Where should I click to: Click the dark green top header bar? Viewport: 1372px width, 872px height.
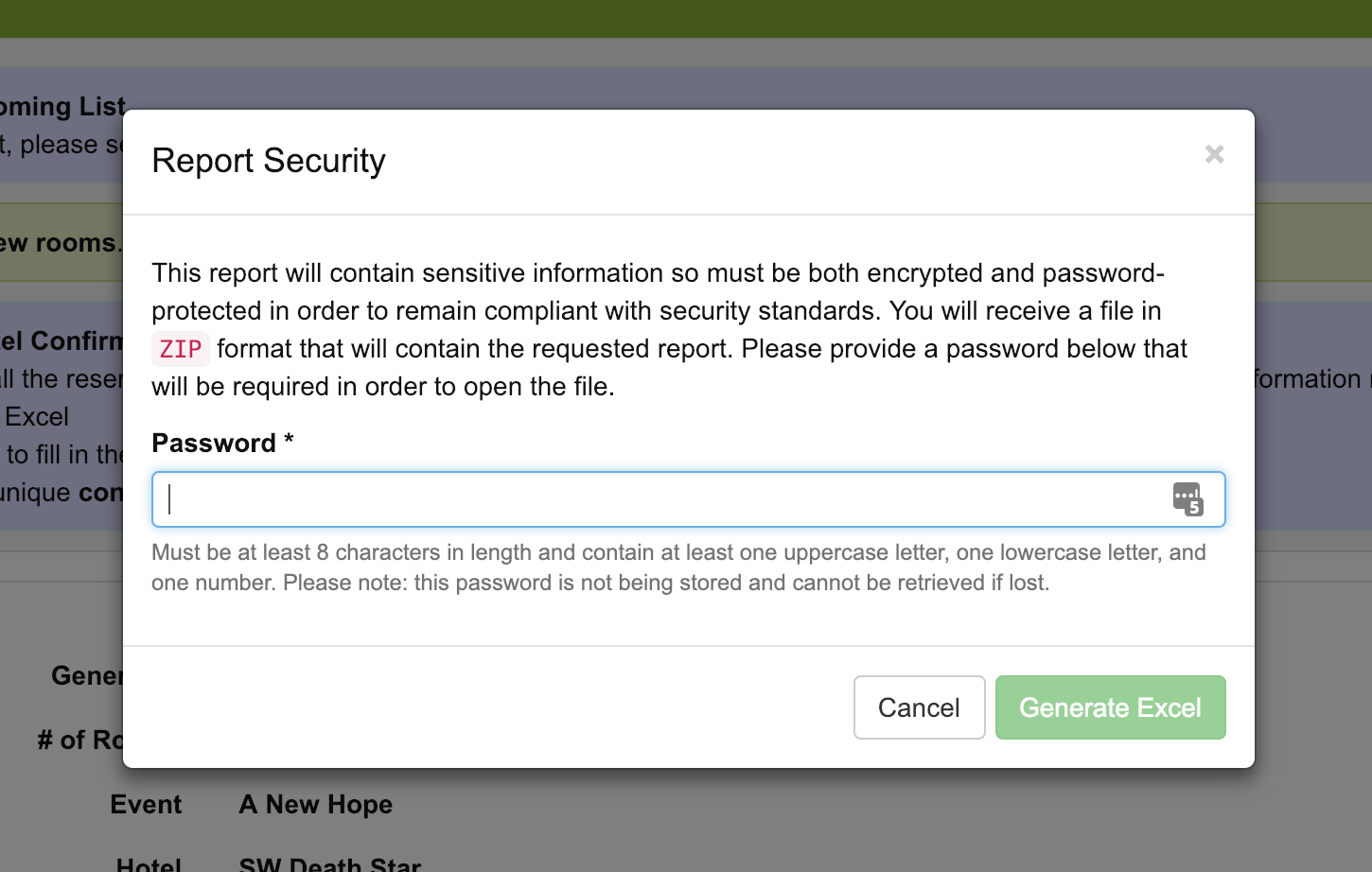[x=686, y=19]
